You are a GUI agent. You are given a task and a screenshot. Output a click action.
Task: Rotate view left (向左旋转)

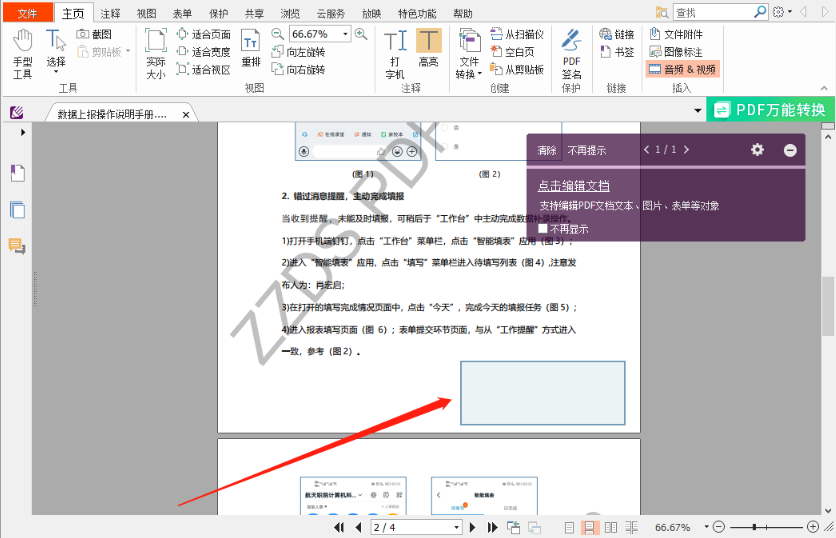299,52
